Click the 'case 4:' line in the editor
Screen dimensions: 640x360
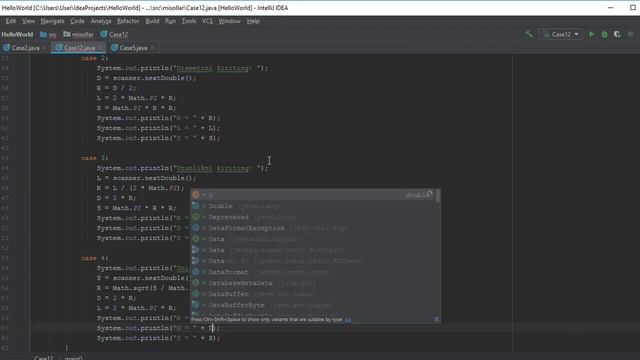click(94, 258)
